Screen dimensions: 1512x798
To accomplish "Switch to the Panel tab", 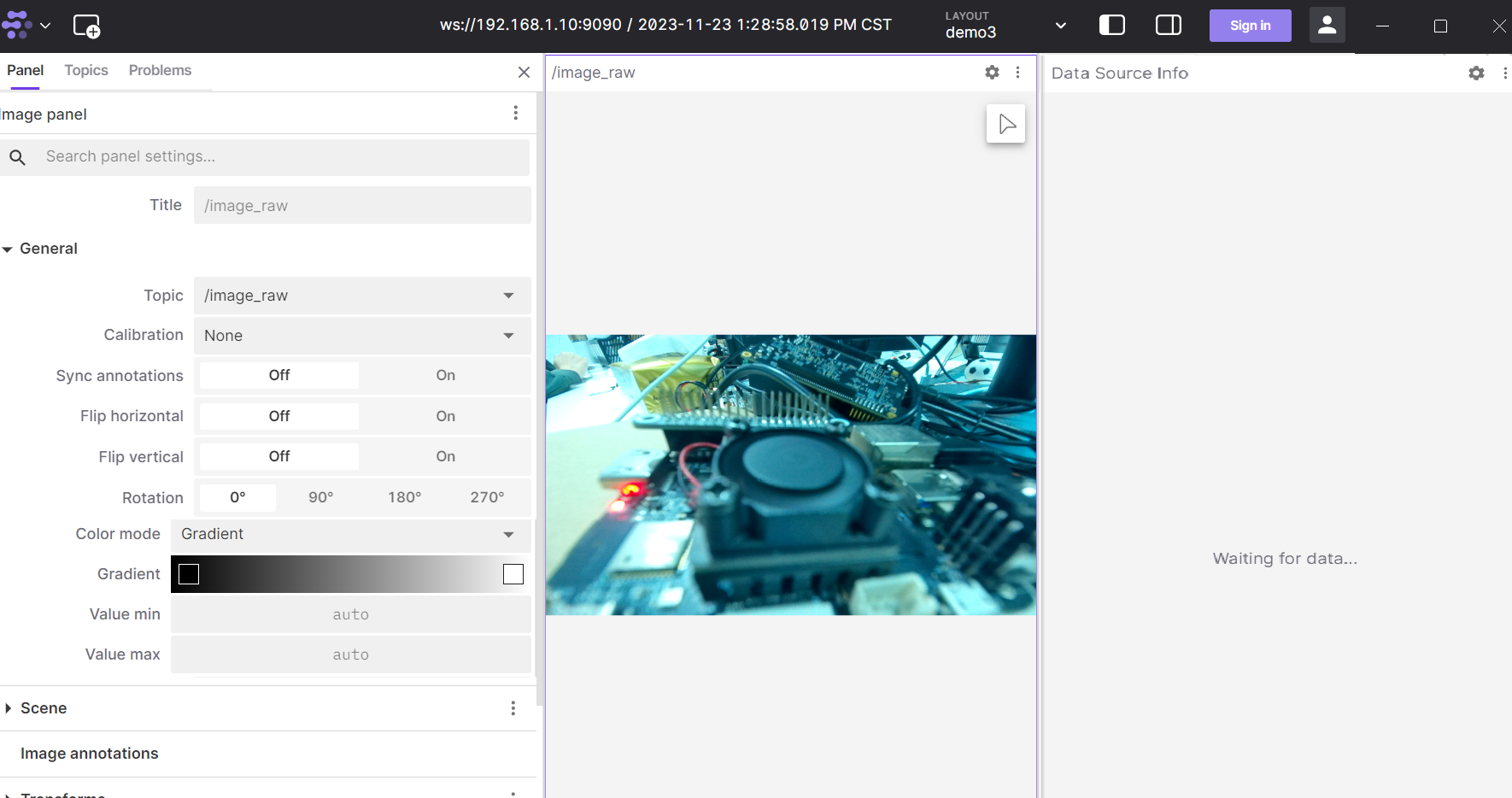I will click(x=25, y=70).
